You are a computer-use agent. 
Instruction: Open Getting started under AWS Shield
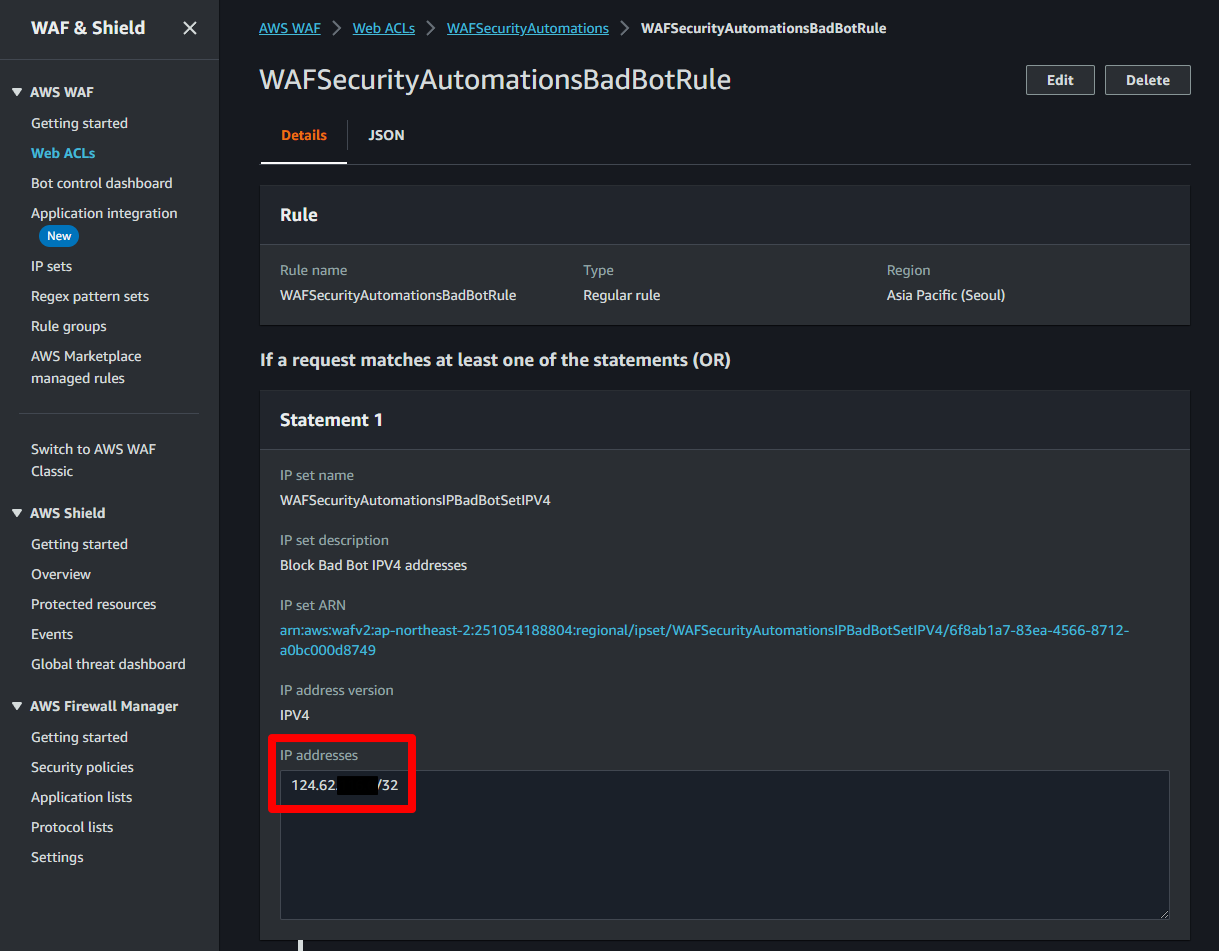click(x=79, y=544)
